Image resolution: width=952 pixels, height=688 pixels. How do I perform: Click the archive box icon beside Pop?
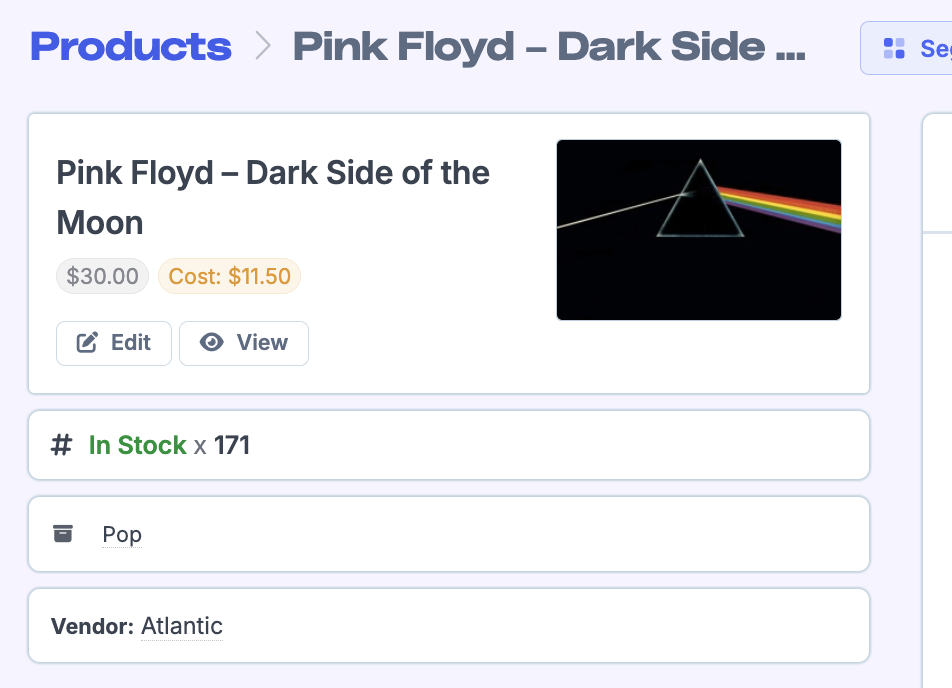tap(63, 534)
